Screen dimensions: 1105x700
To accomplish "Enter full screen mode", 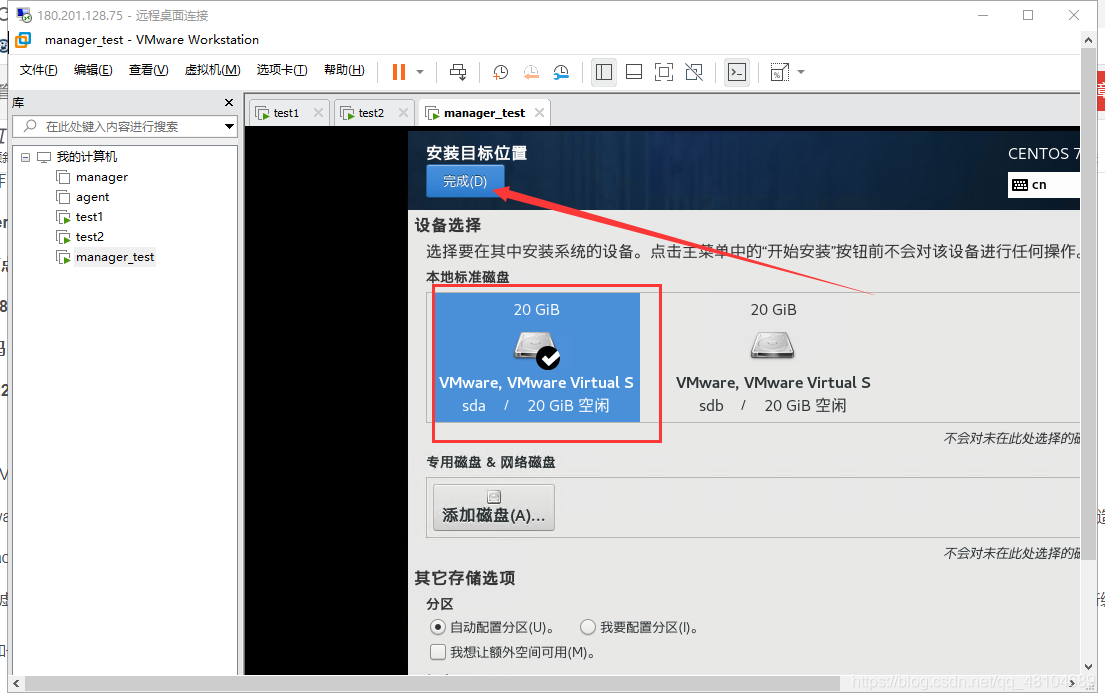I will (x=664, y=72).
